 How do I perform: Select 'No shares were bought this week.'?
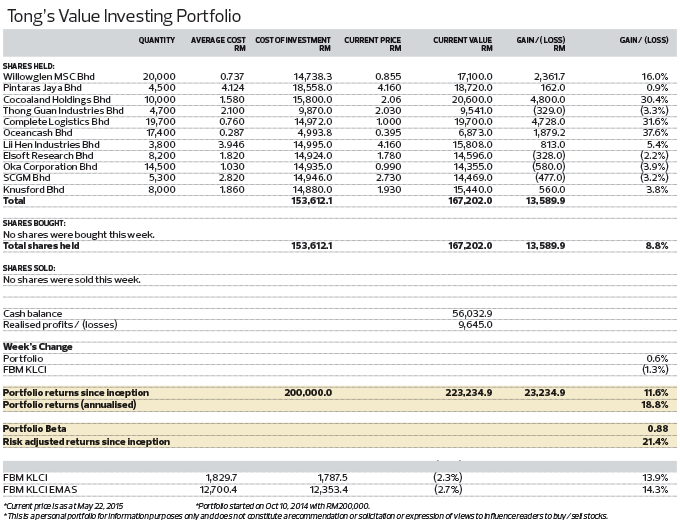78,235
